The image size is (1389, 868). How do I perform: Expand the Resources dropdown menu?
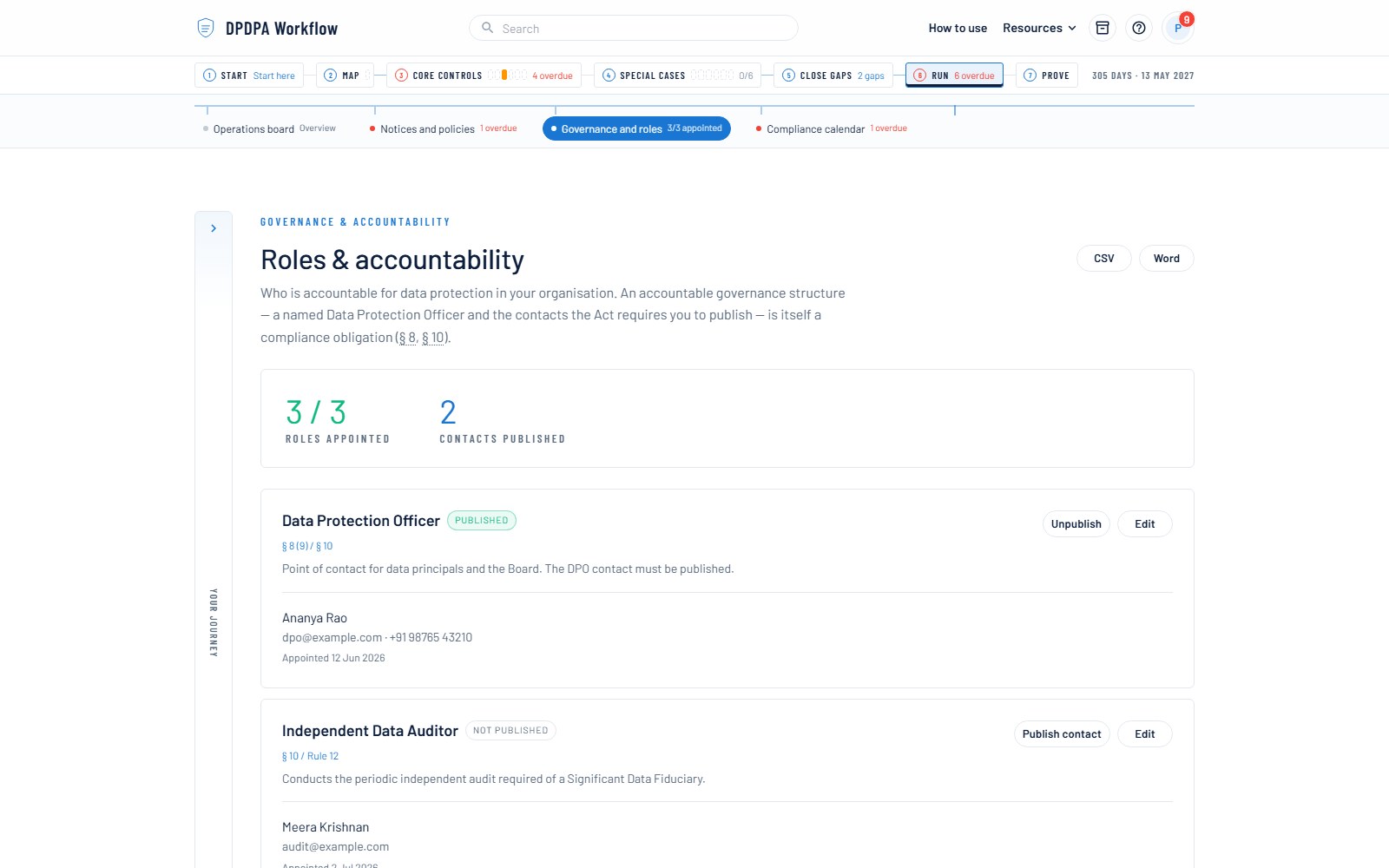coord(1039,28)
